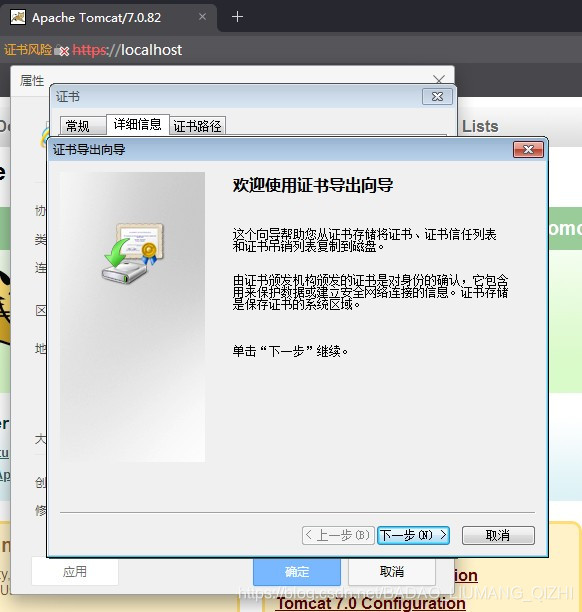Viewport: 582px width, 612px height.
Task: Cancel the certificate export wizard (取消)
Action: 498,535
